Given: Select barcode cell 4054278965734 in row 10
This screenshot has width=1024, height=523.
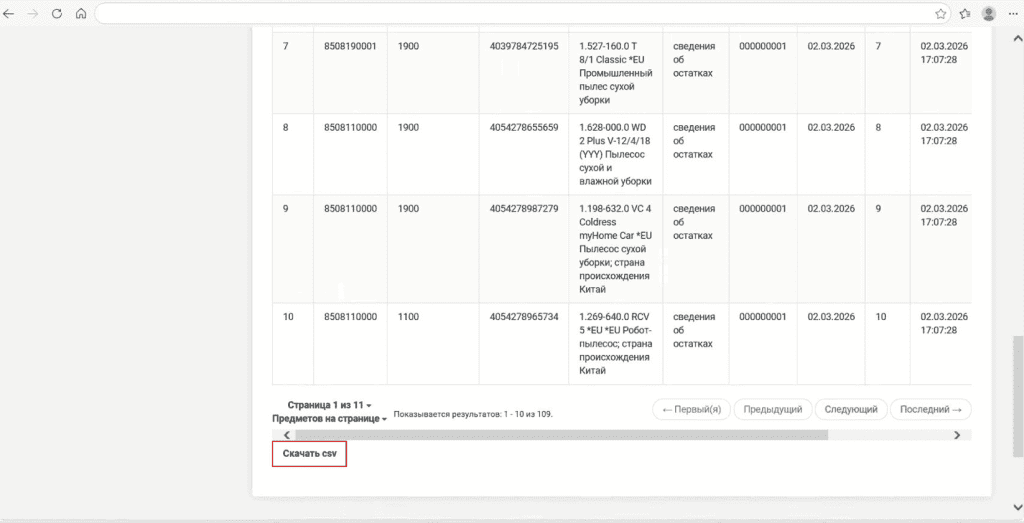Looking at the screenshot, I should [x=524, y=317].
